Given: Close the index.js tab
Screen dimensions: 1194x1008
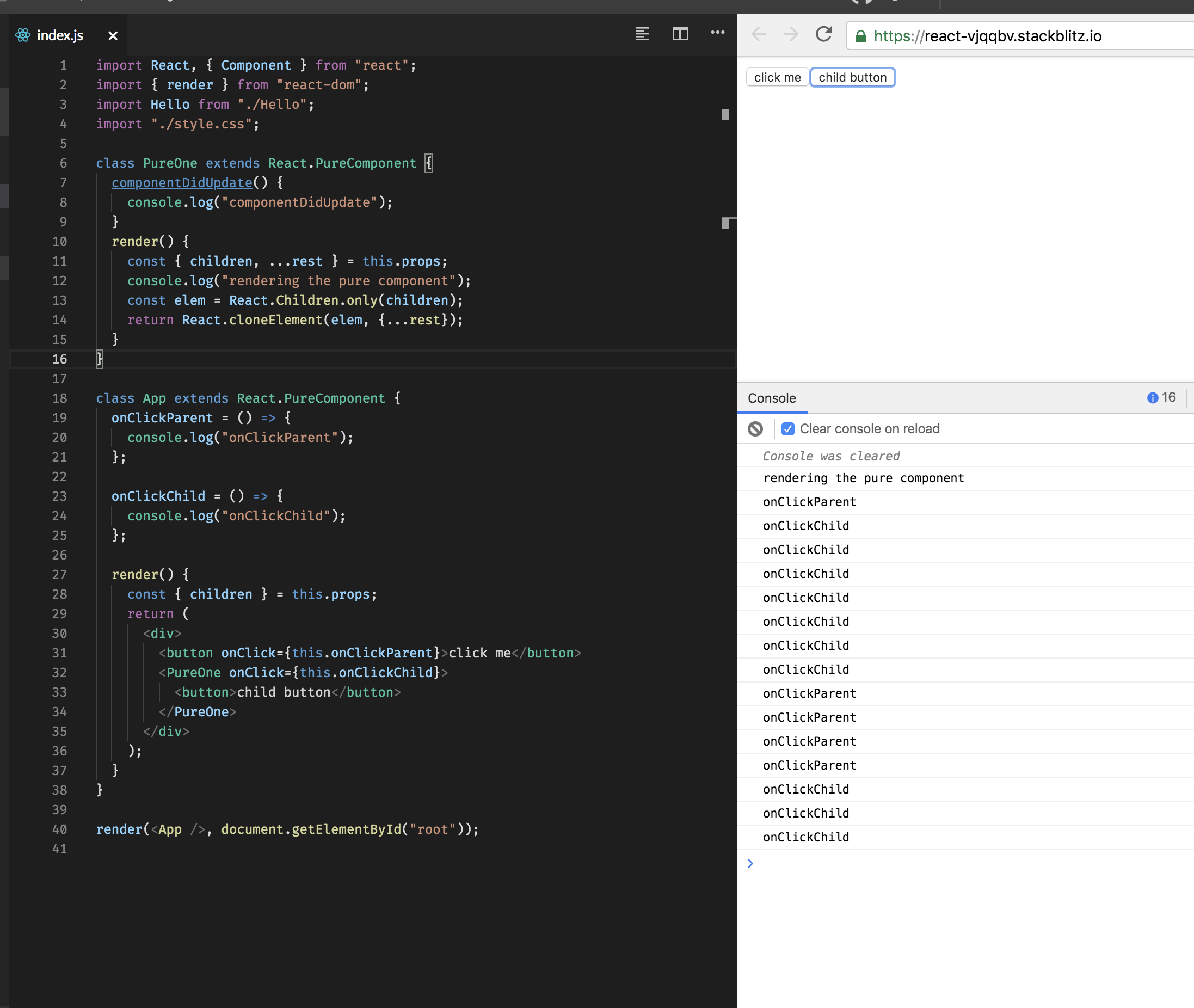Looking at the screenshot, I should [113, 36].
